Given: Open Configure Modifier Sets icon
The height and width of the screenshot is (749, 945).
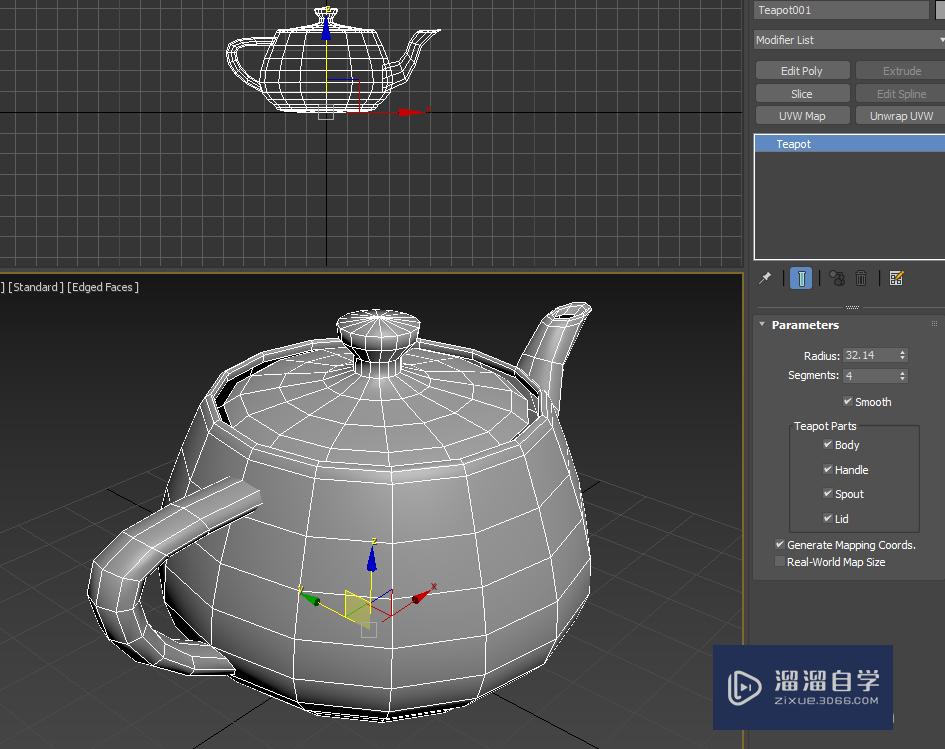Looking at the screenshot, I should pos(896,278).
